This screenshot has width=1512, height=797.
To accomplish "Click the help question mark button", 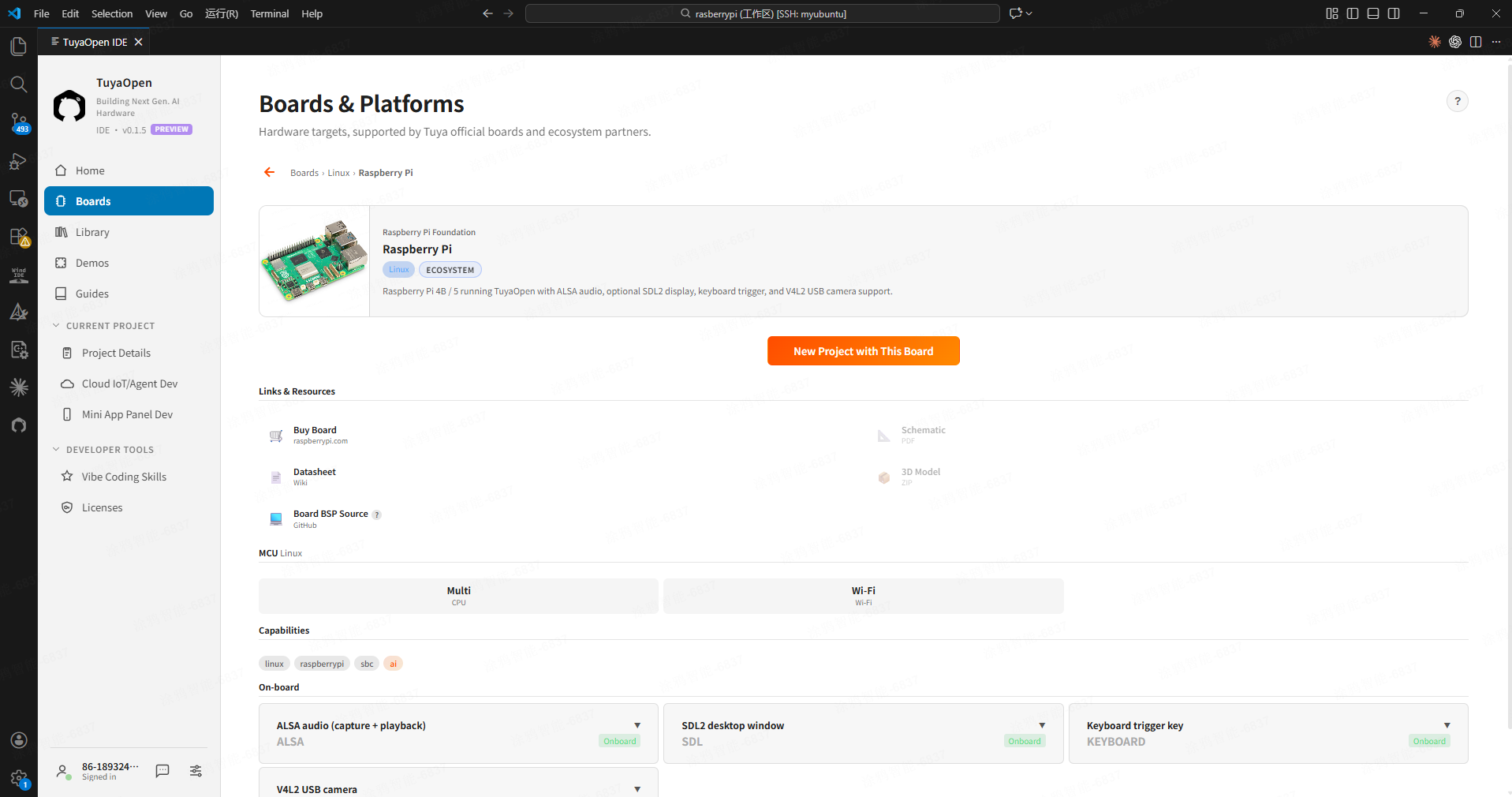I will point(1458,101).
